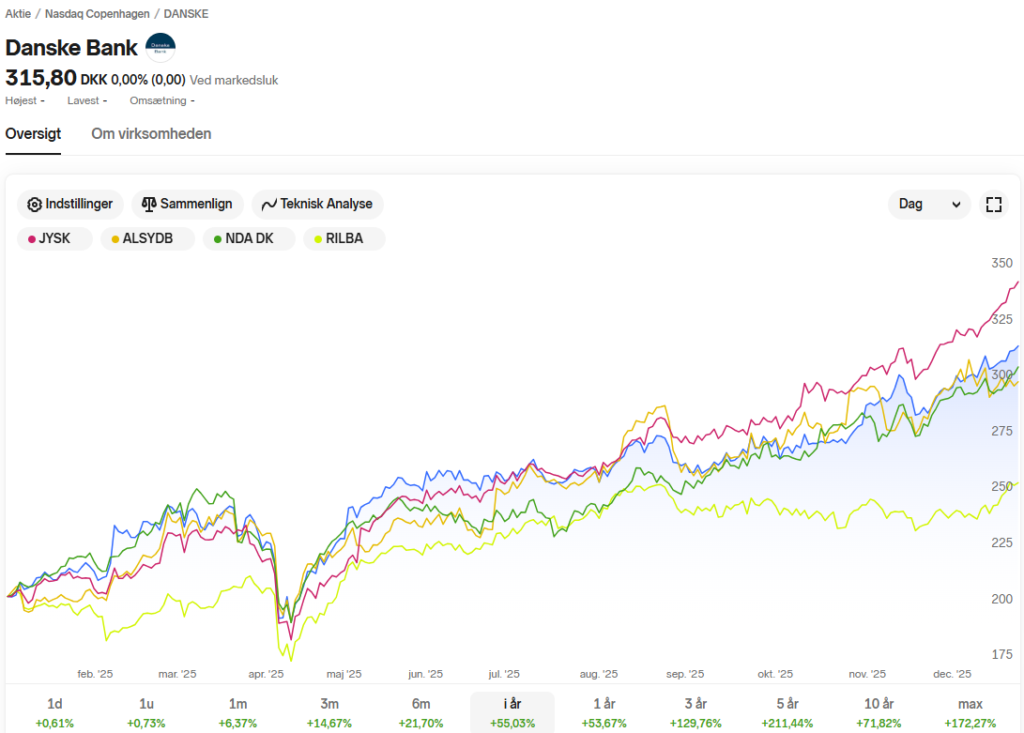
Task: Toggle the ALSYDB comparison series
Action: (x=148, y=238)
